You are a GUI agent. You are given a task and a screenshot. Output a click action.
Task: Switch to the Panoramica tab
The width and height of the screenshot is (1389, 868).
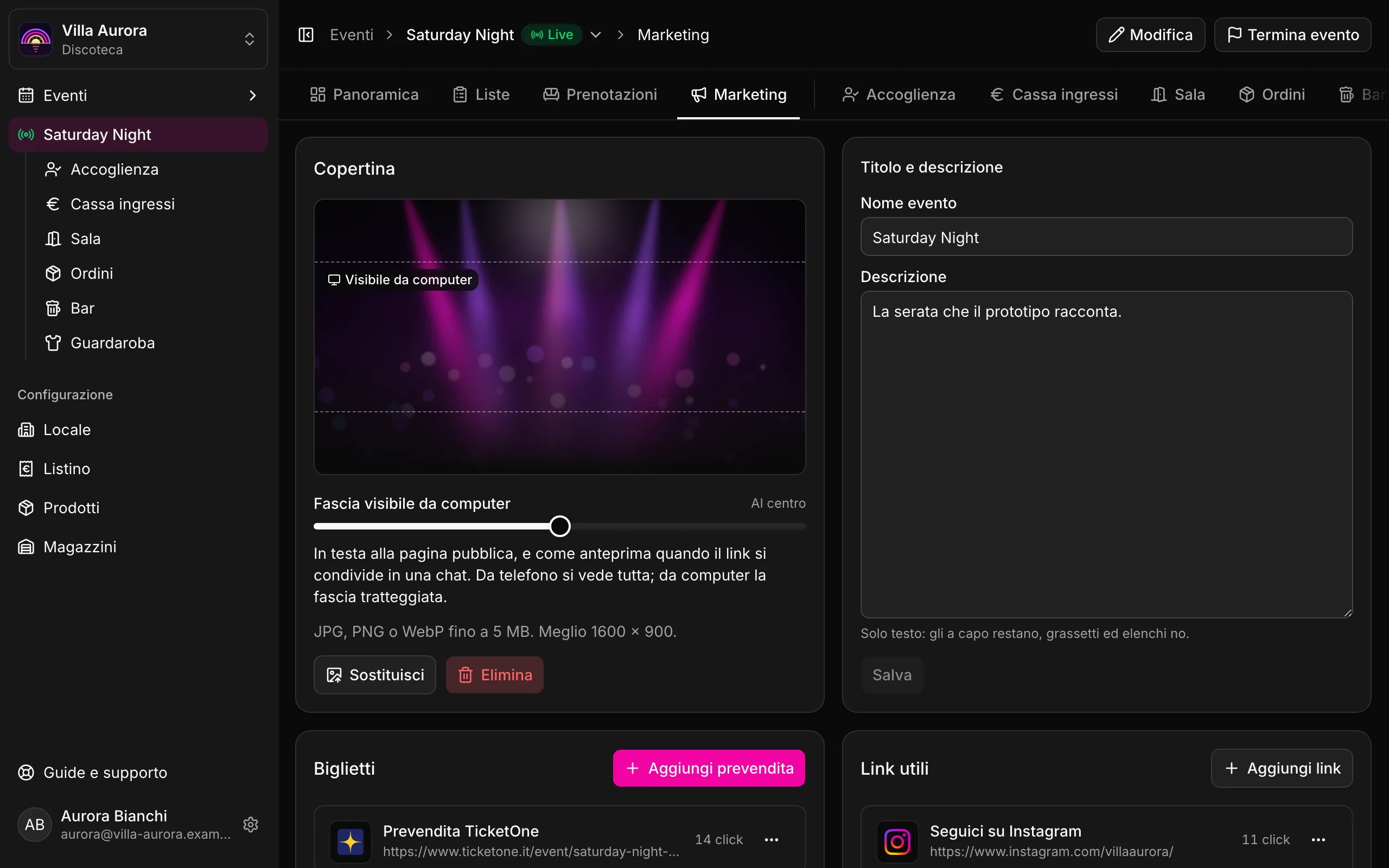click(x=364, y=95)
